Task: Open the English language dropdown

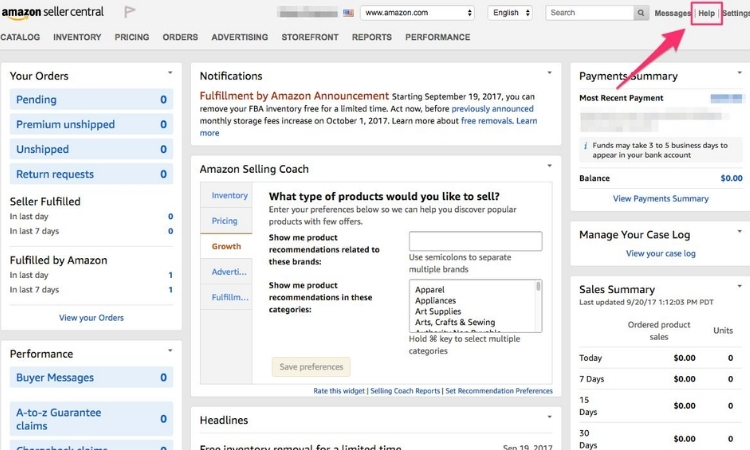Action: (510, 13)
